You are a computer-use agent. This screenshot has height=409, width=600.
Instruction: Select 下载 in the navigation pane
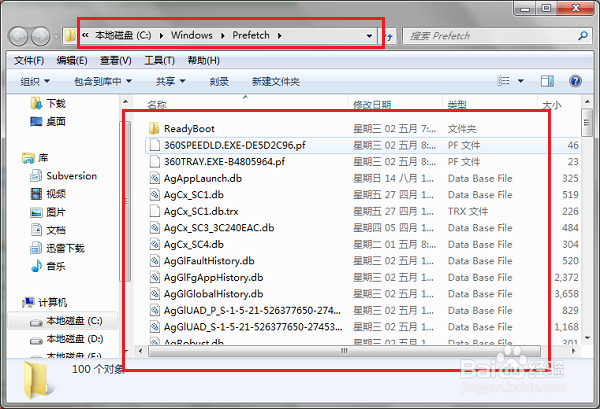click(x=48, y=103)
